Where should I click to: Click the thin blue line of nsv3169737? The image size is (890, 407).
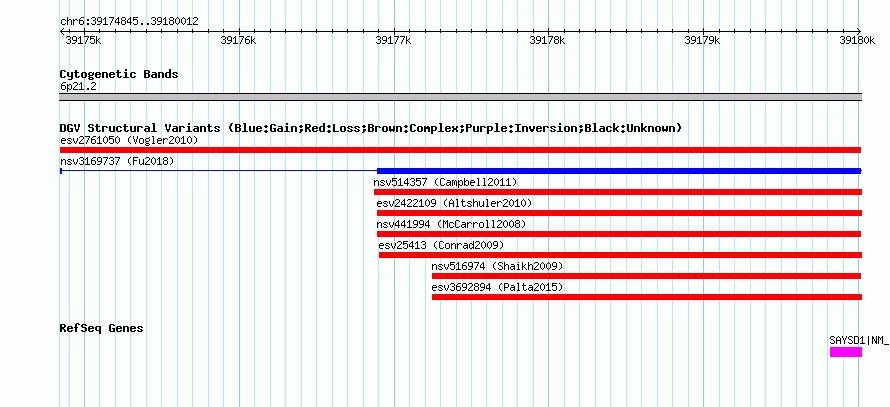219,171
